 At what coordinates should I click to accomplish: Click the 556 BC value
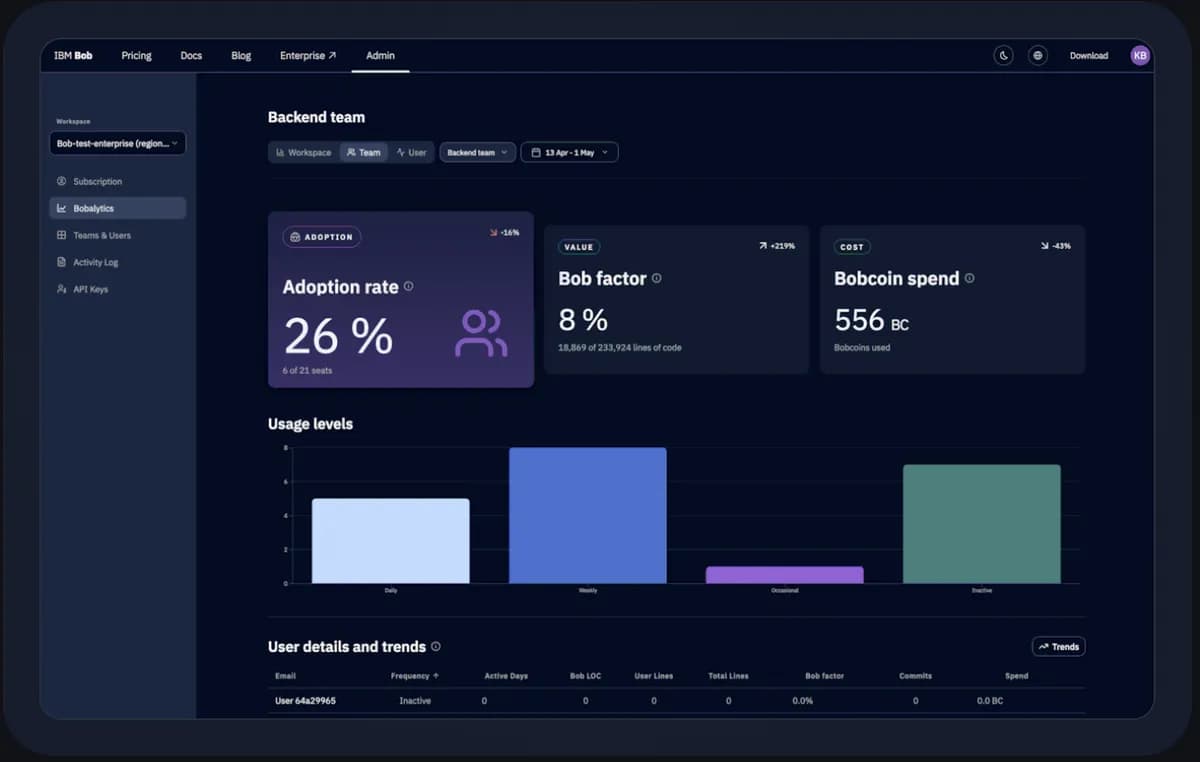point(871,320)
